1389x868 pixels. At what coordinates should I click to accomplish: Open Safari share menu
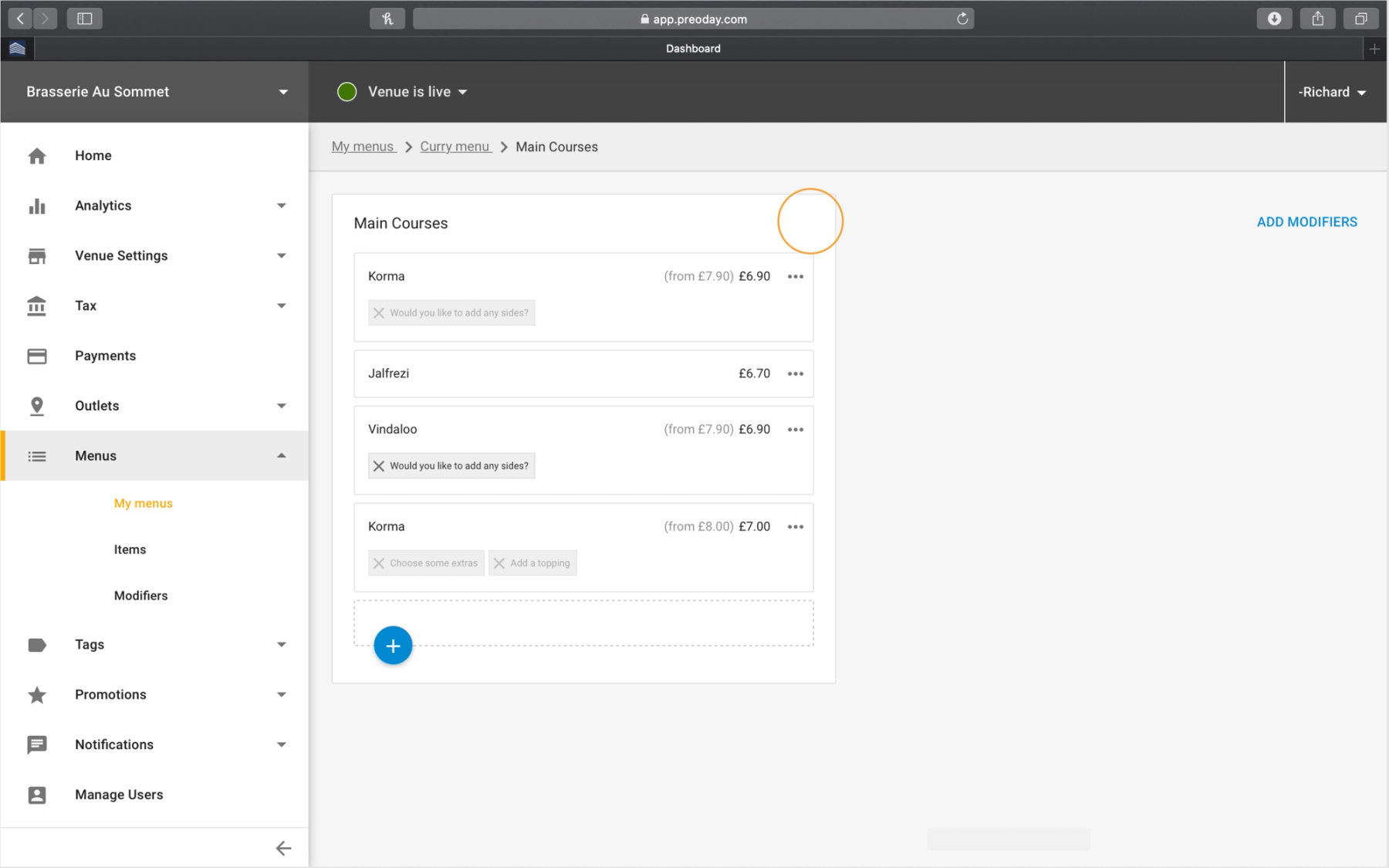pyautogui.click(x=1318, y=19)
